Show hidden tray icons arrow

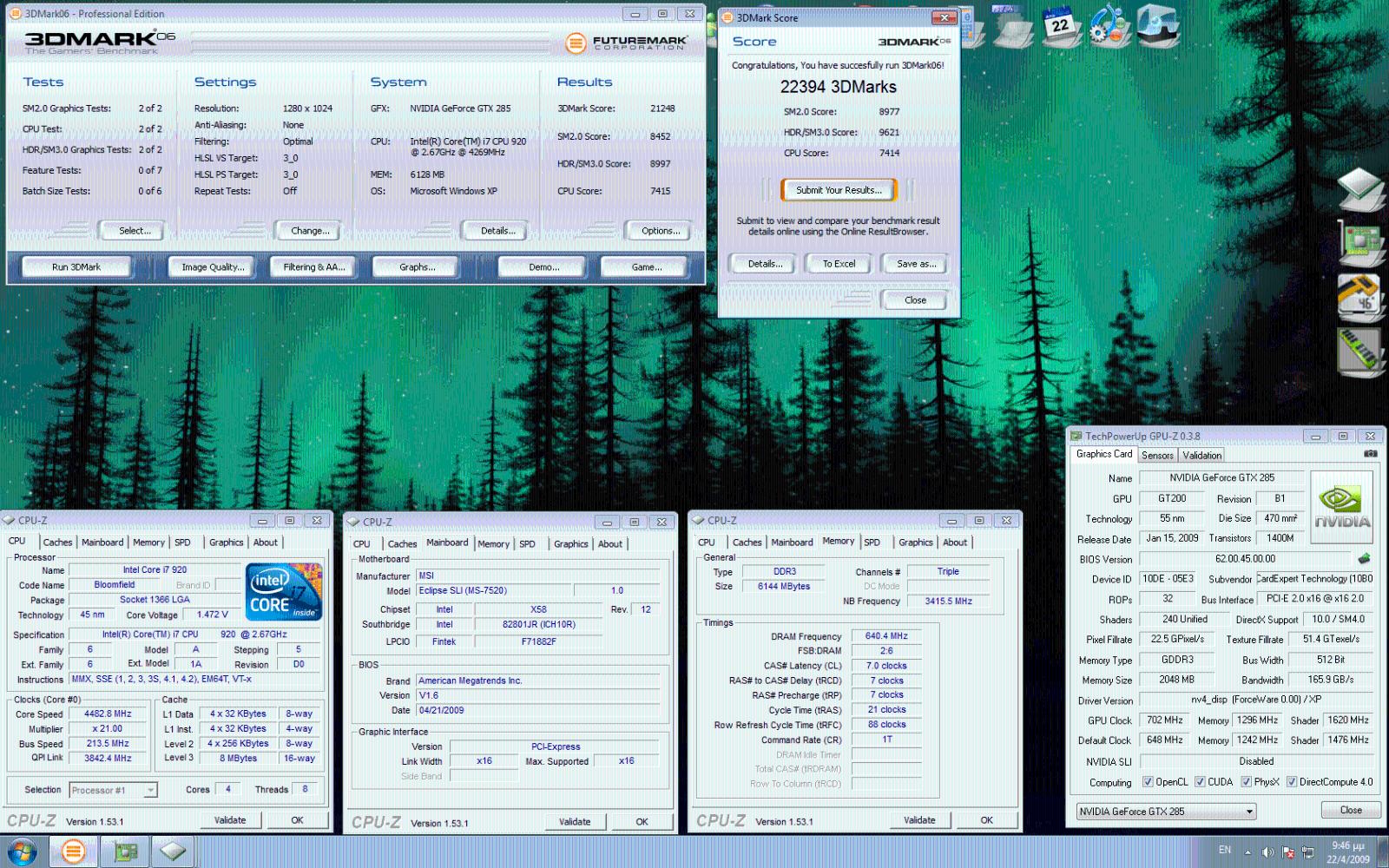[x=1247, y=852]
